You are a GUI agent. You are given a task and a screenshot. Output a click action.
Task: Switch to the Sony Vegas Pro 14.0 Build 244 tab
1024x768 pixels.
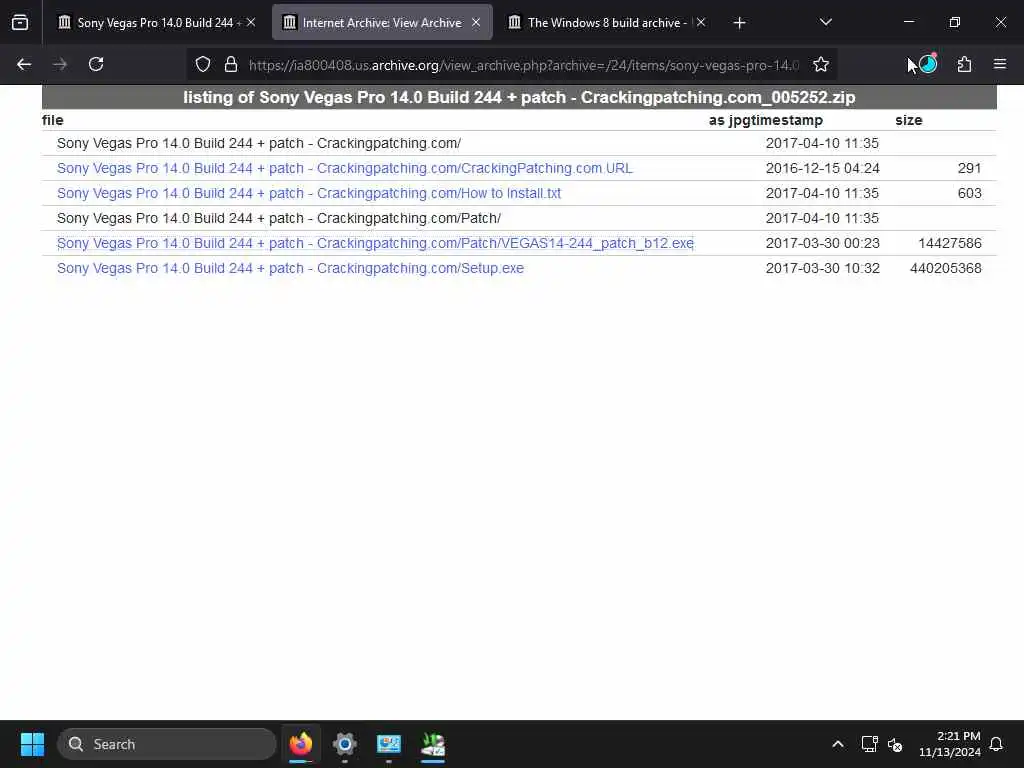pos(155,22)
